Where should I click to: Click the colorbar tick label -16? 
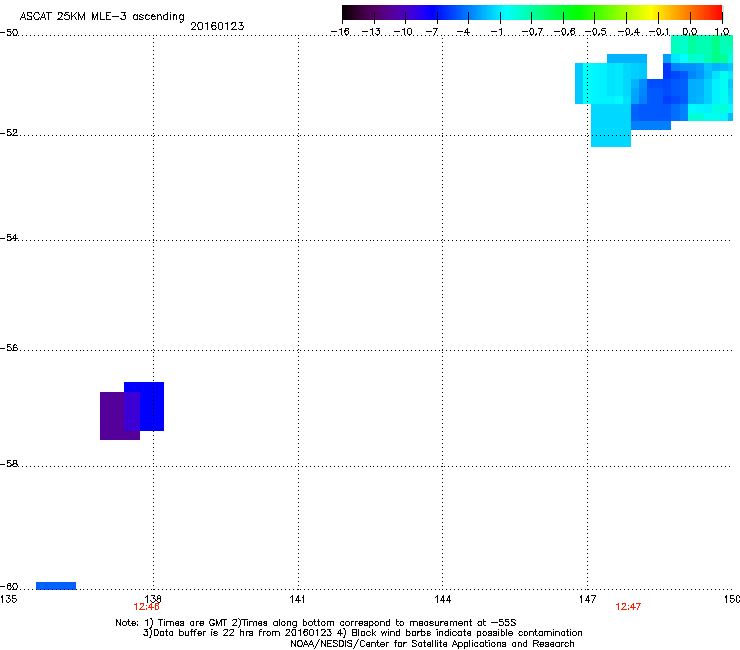340,32
